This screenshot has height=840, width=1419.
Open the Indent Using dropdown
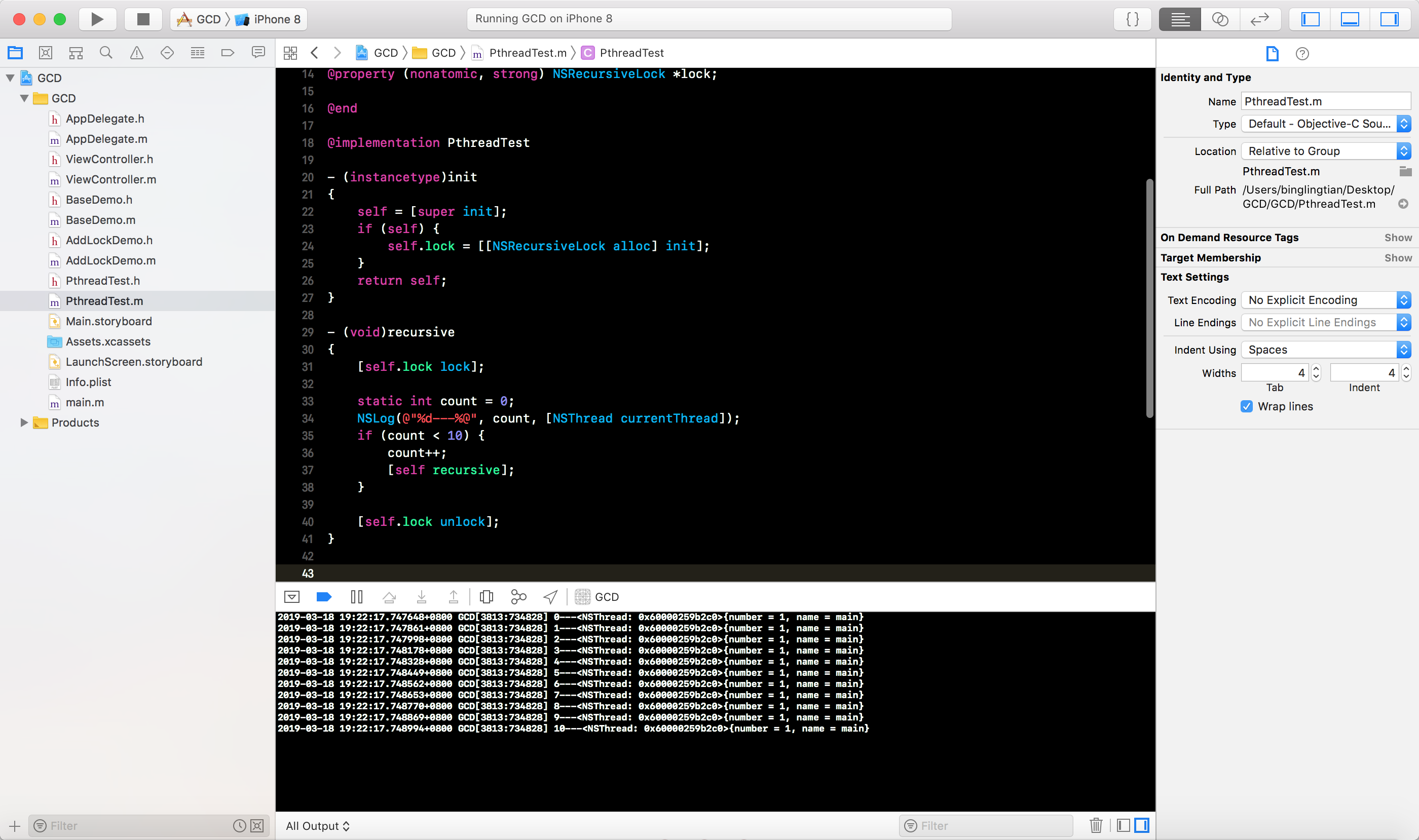tap(1326, 350)
